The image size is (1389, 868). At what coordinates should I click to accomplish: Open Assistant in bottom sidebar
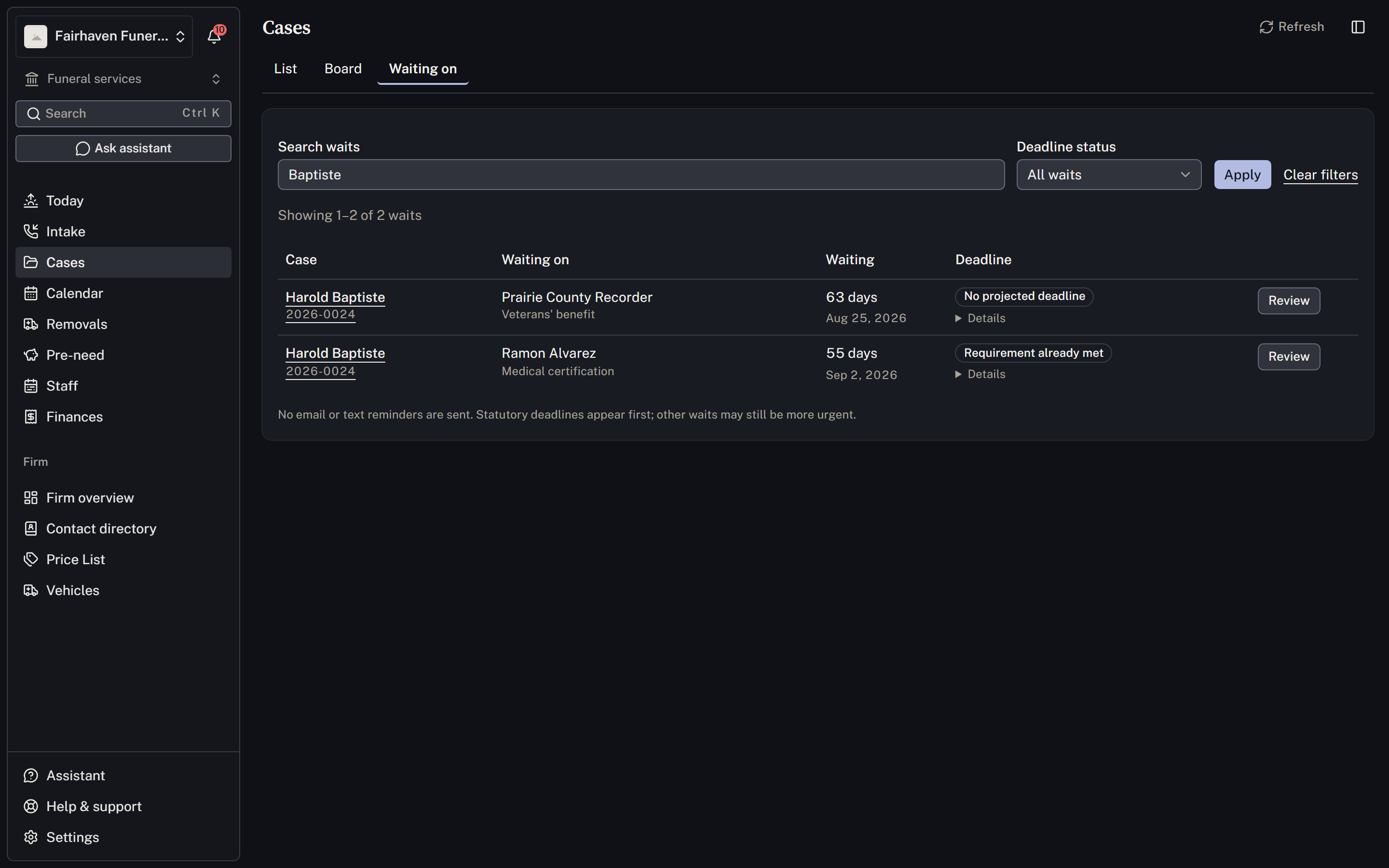click(123, 775)
